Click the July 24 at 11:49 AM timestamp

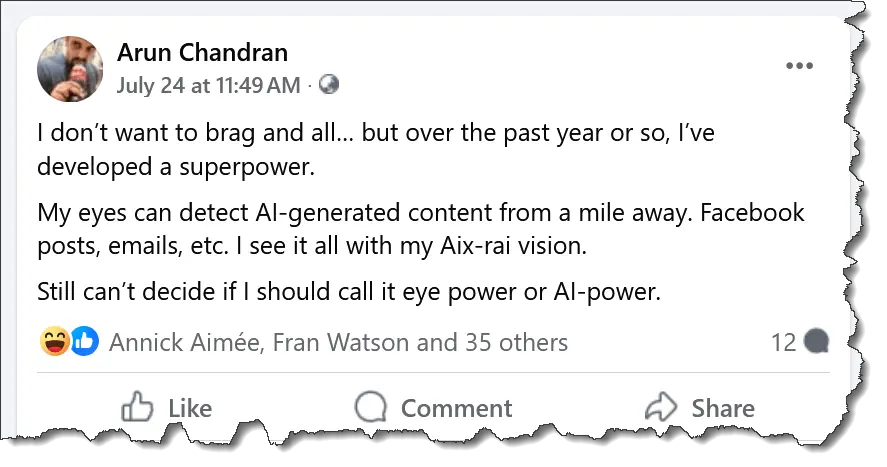208,85
